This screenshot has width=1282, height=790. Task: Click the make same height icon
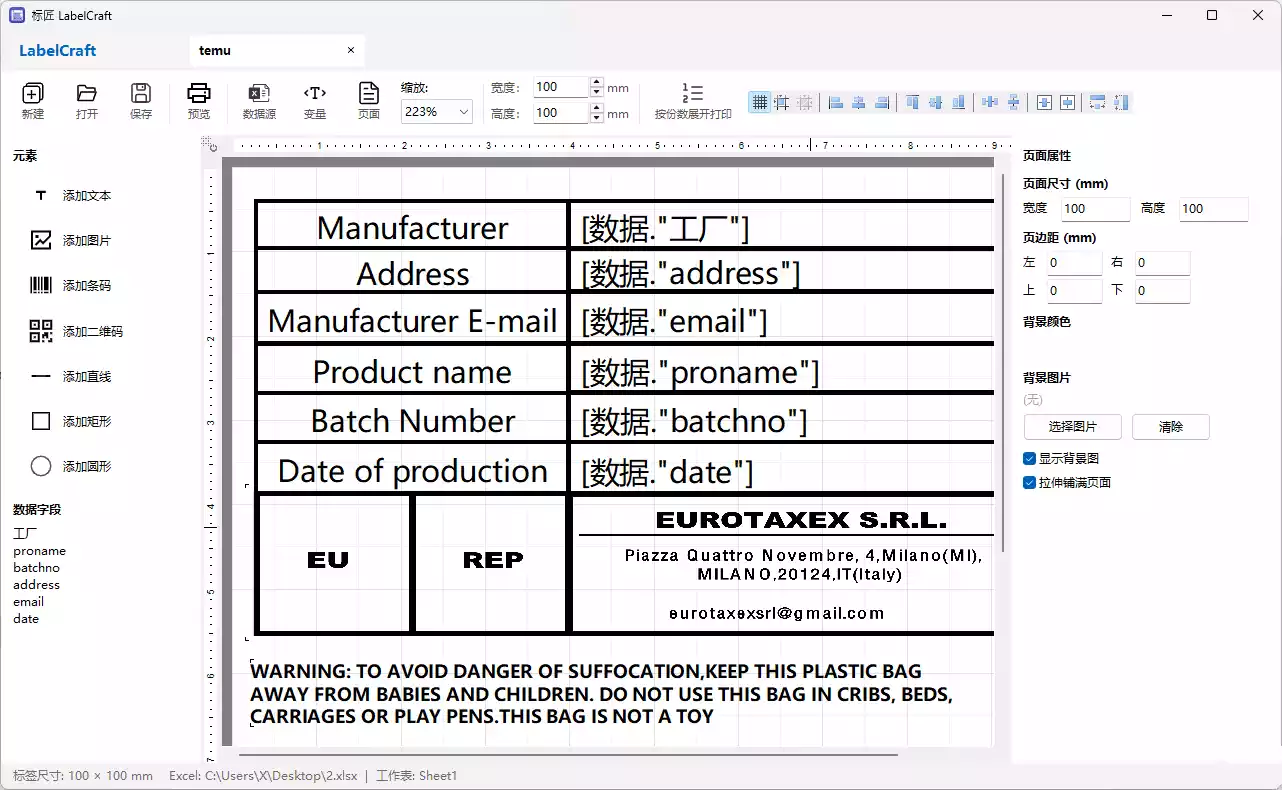pyautogui.click(x=1121, y=102)
